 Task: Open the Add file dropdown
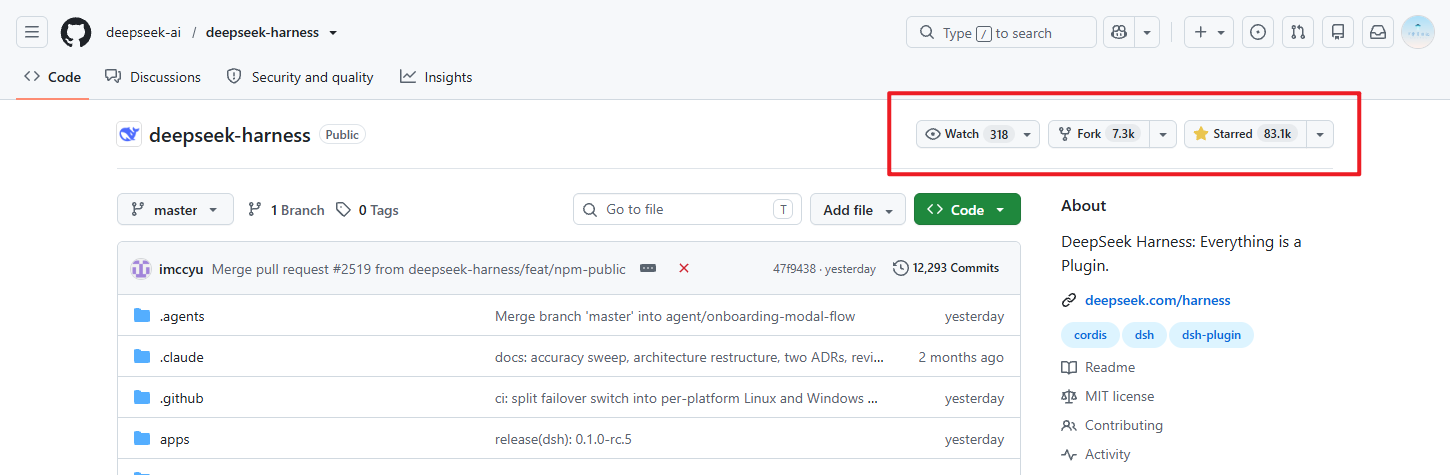click(x=858, y=210)
